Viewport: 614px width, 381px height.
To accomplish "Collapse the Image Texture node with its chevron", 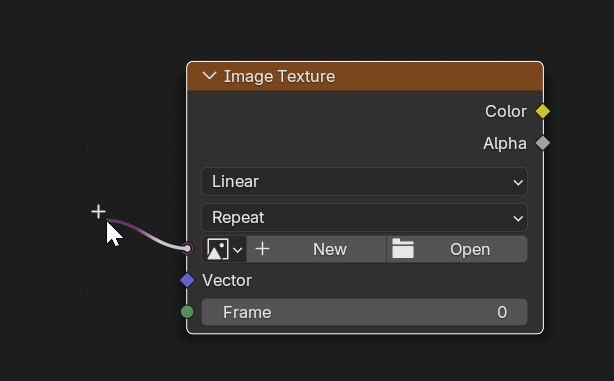I will pyautogui.click(x=210, y=76).
